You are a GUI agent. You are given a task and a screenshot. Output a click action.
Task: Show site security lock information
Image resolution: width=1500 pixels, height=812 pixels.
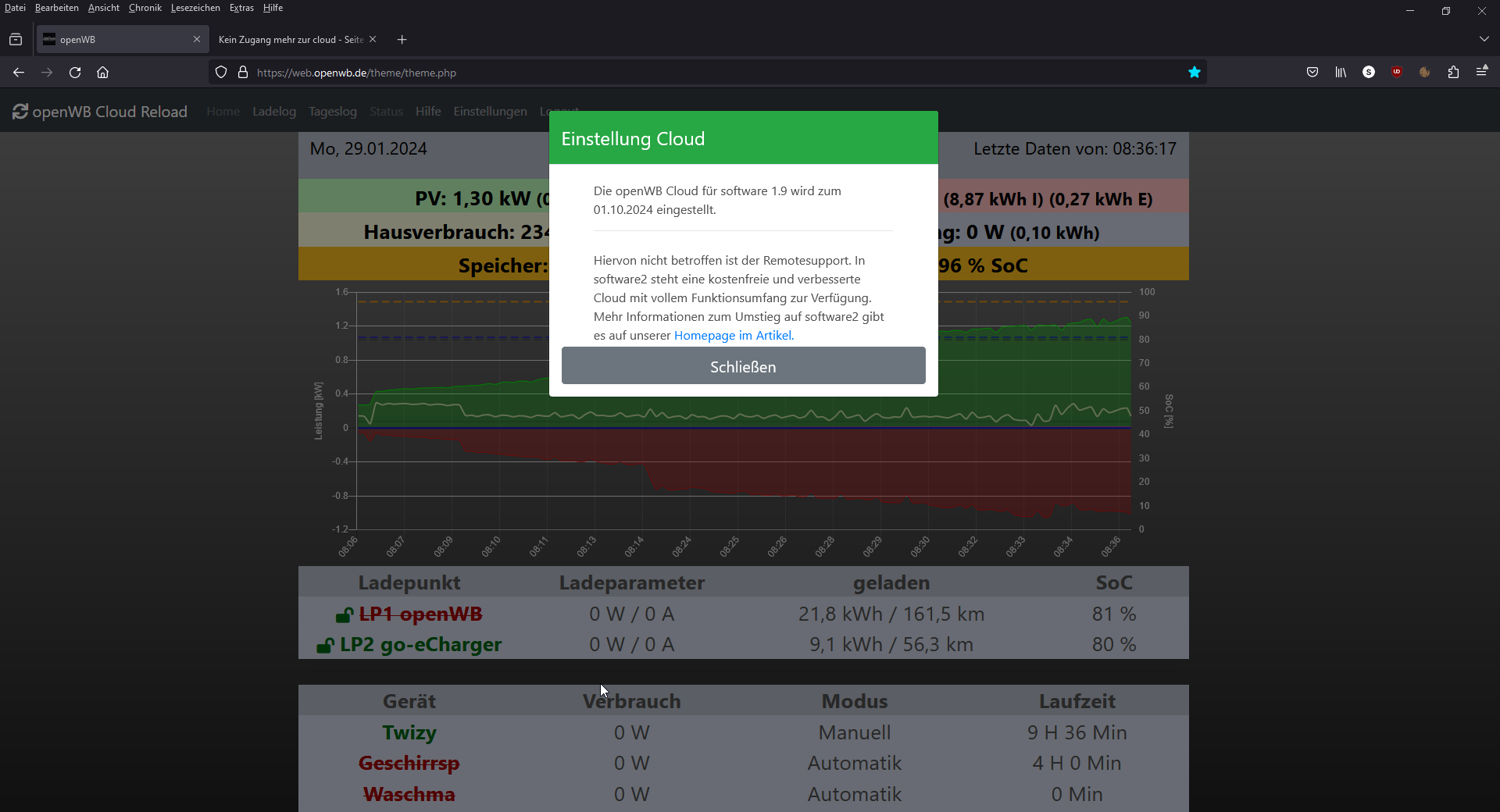[x=243, y=73]
